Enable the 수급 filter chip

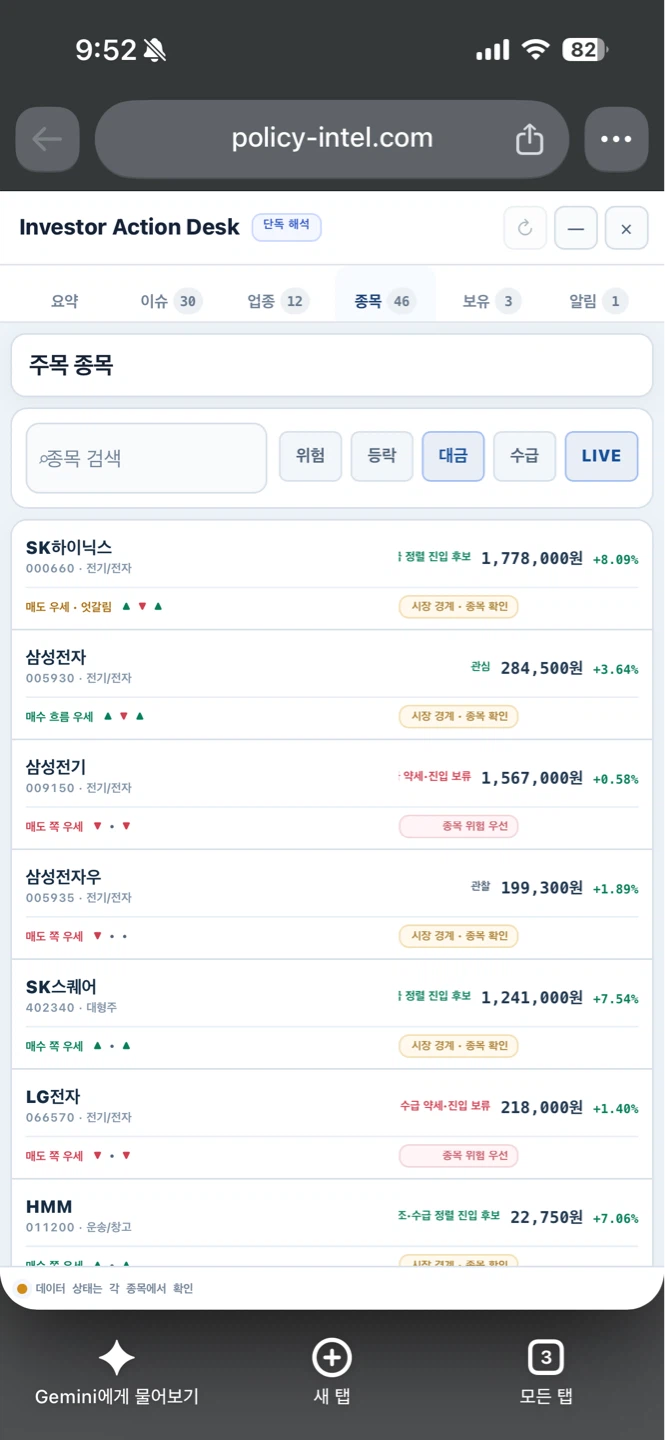(x=525, y=456)
